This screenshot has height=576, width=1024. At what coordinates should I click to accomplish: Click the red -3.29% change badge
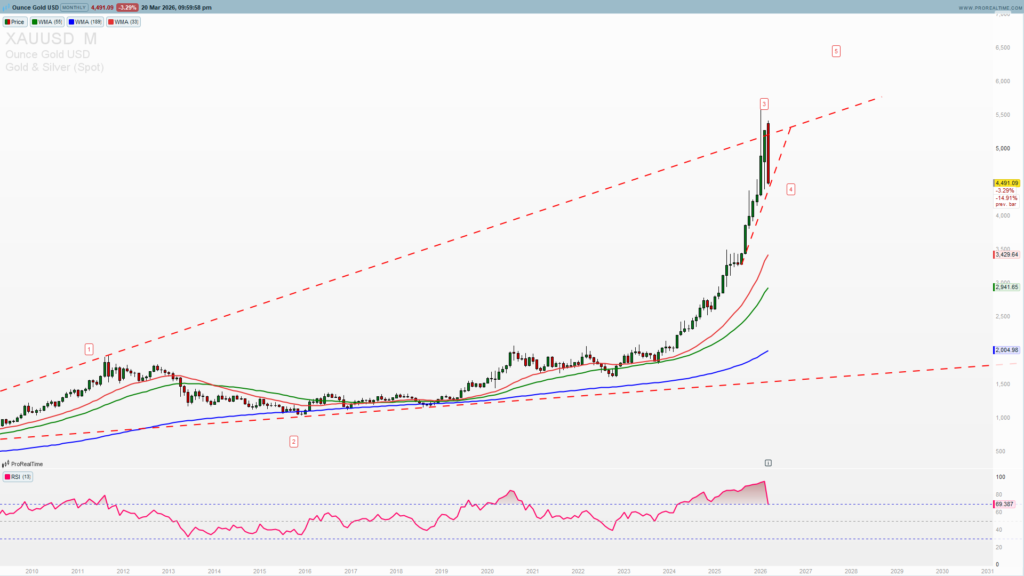point(127,7)
